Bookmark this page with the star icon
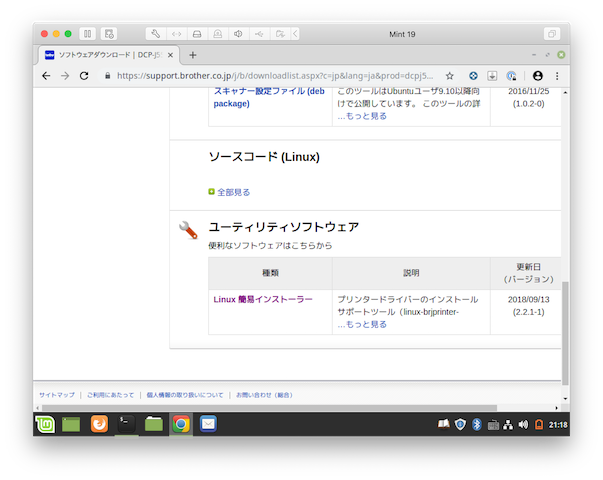The image size is (603, 480). (449, 75)
